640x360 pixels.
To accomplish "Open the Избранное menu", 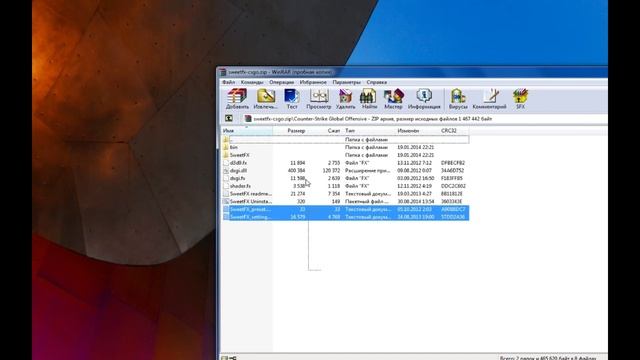I will 313,82.
